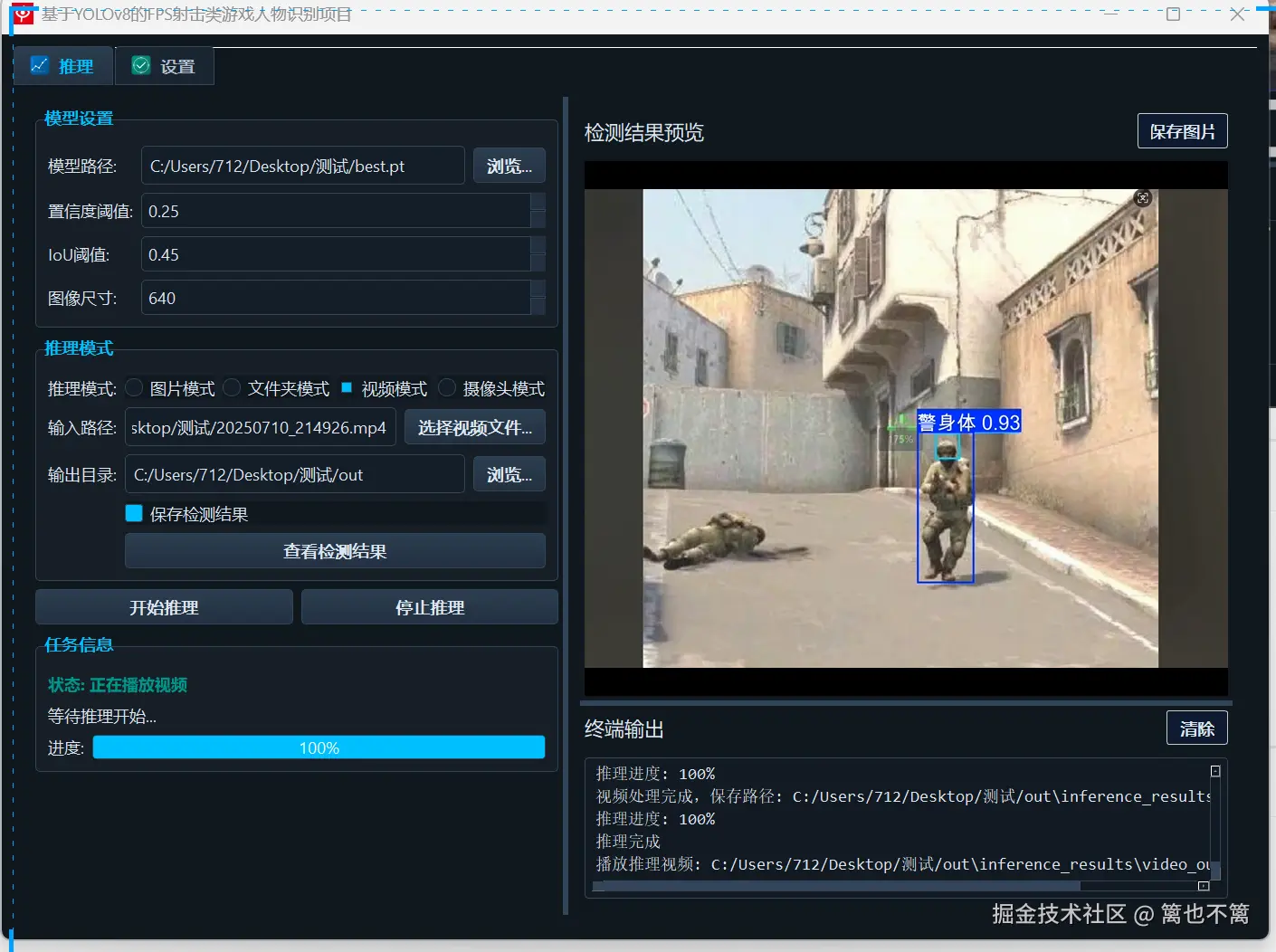Click the 播放推理视频 terminal line
Viewport: 1276px width, 952px height.
903,864
